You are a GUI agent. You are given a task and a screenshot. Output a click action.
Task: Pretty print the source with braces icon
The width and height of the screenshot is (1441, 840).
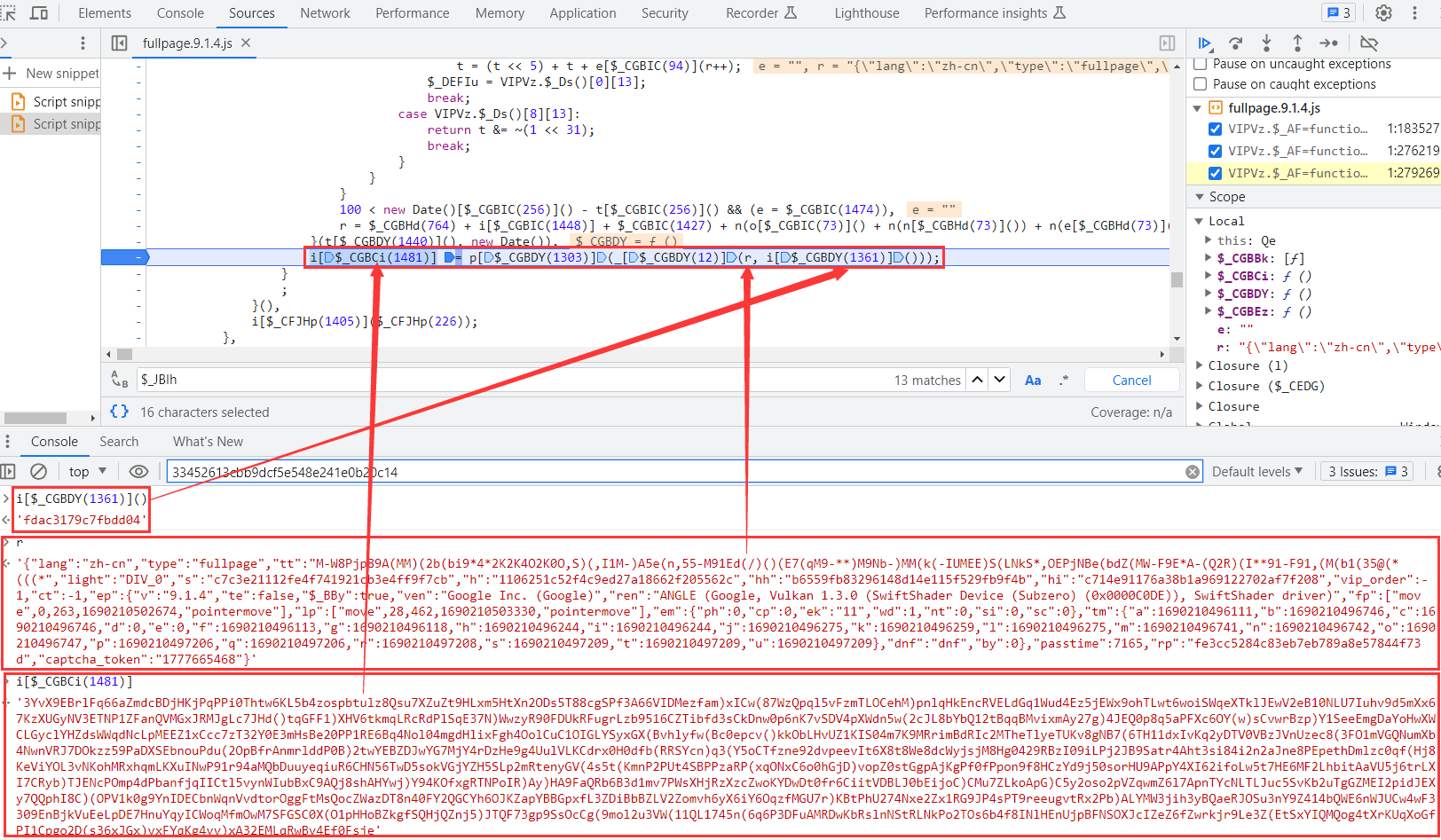coord(119,412)
